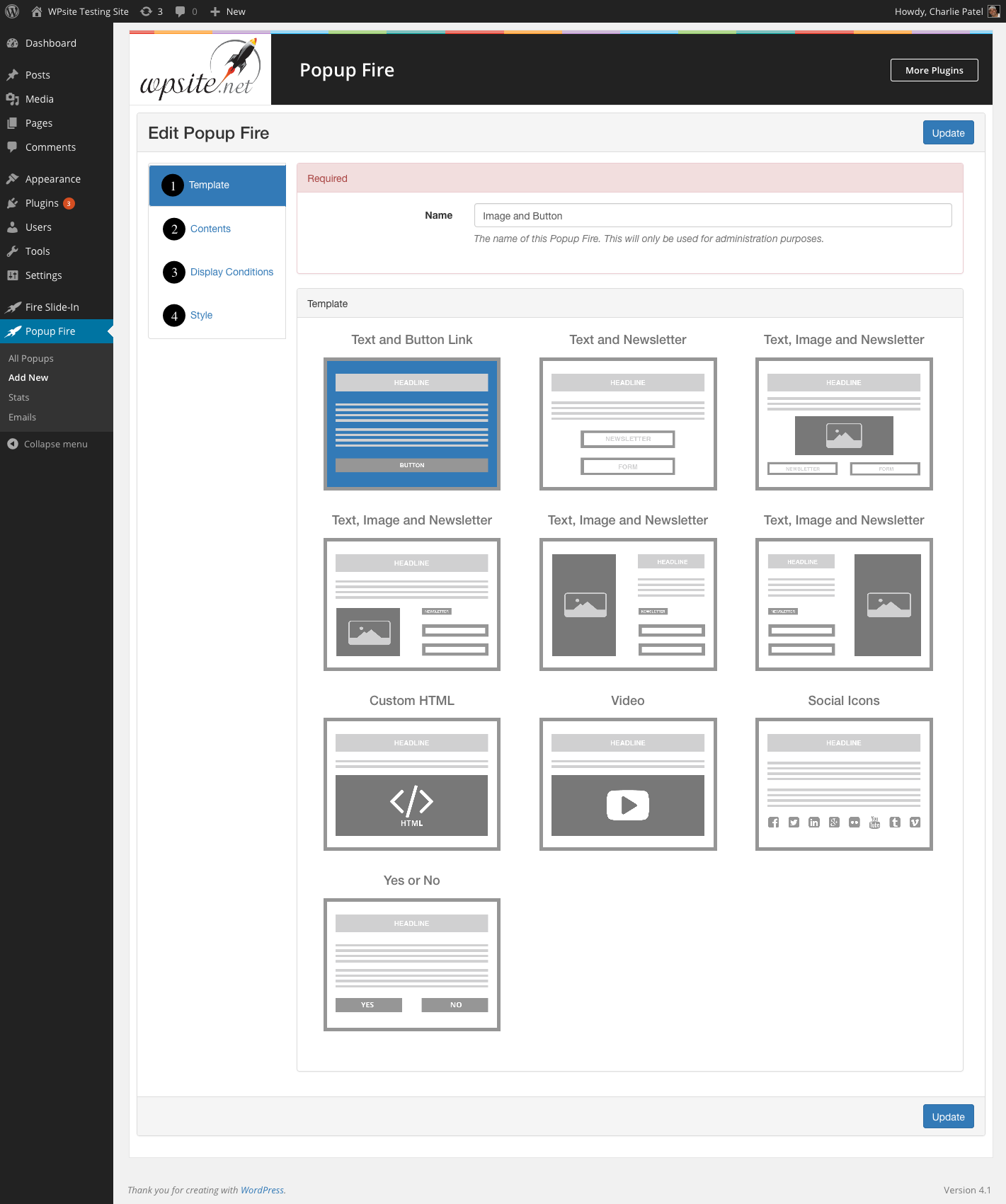Click WPsite Testing Site title link
The height and width of the screenshot is (1204, 1006).
pyautogui.click(x=88, y=11)
